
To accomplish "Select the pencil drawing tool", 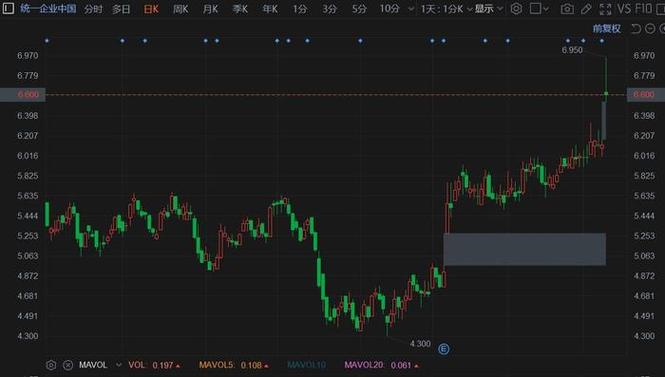I will 586,8.
